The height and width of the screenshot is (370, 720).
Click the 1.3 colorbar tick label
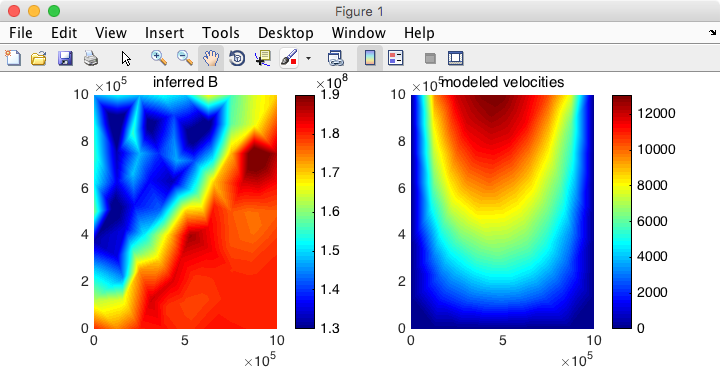330,328
